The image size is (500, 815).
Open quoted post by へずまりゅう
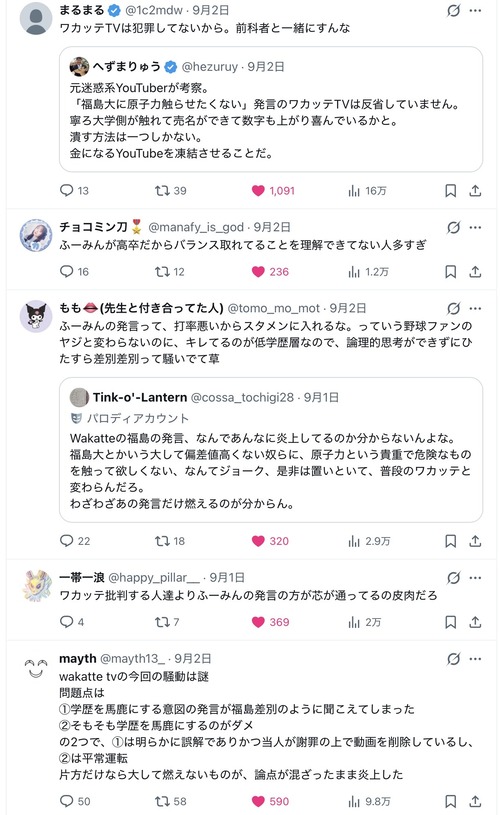[271, 109]
